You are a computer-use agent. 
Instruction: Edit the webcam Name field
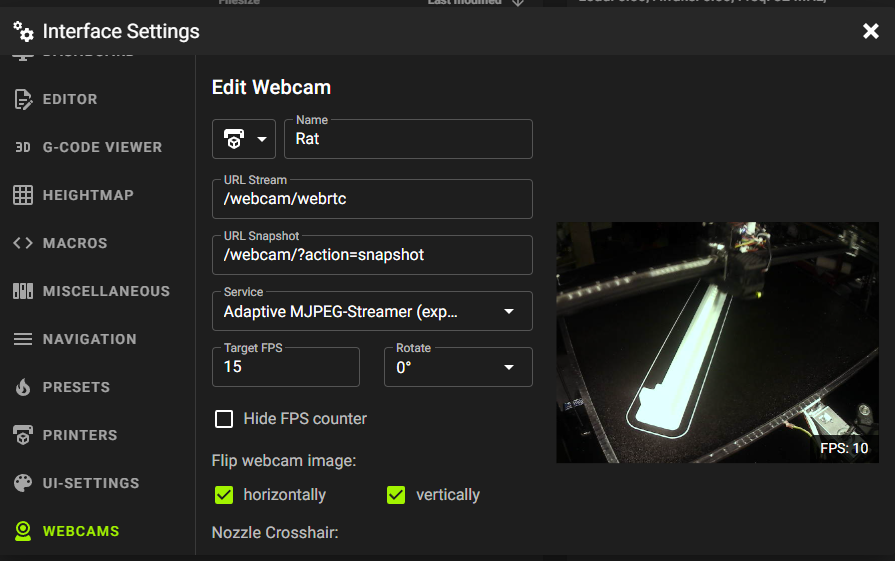tap(408, 139)
